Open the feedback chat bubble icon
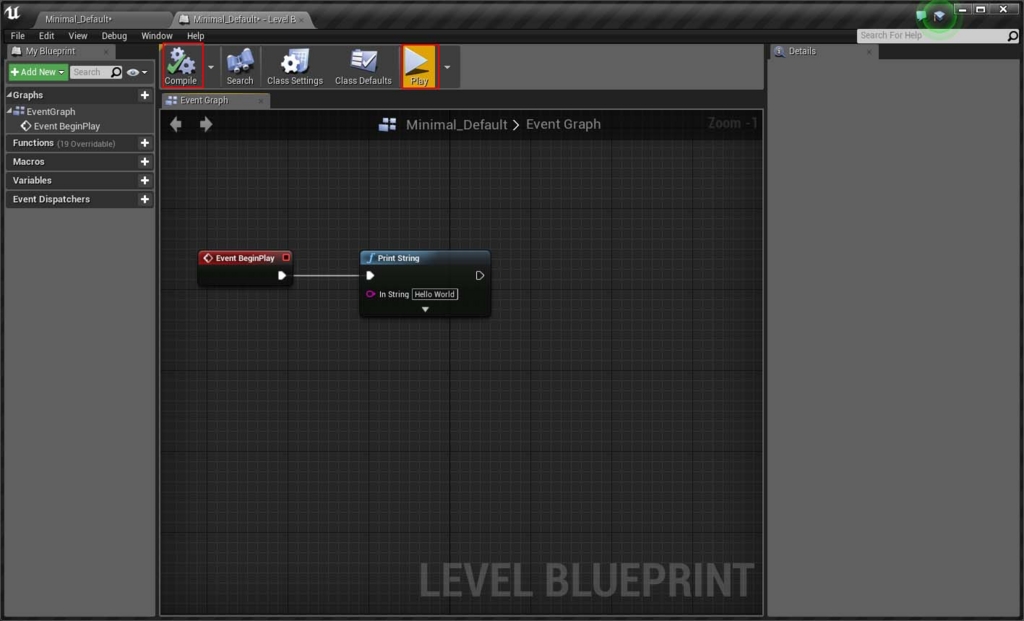Screen dimensions: 1024x621 pyautogui.click(x=921, y=15)
